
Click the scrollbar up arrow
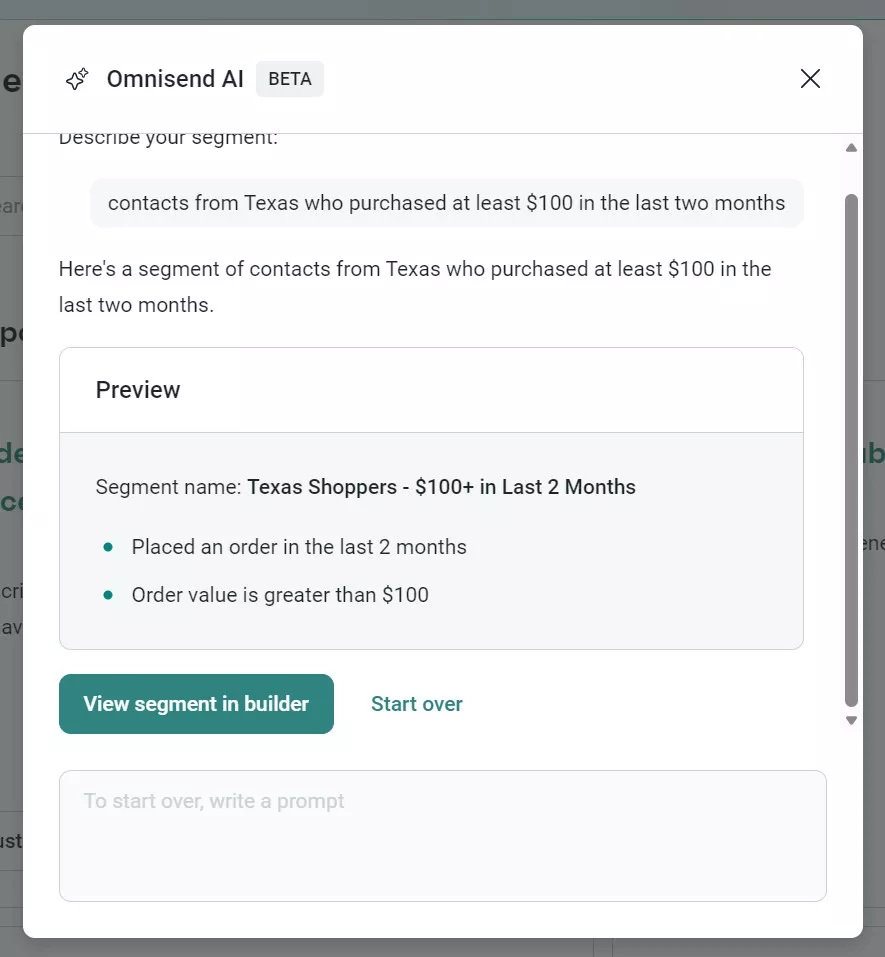click(x=851, y=147)
